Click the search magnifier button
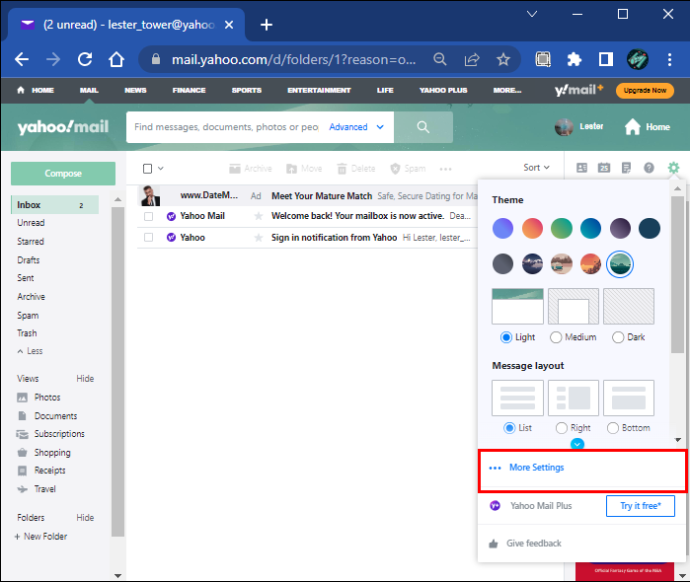690x582 pixels. tap(423, 127)
